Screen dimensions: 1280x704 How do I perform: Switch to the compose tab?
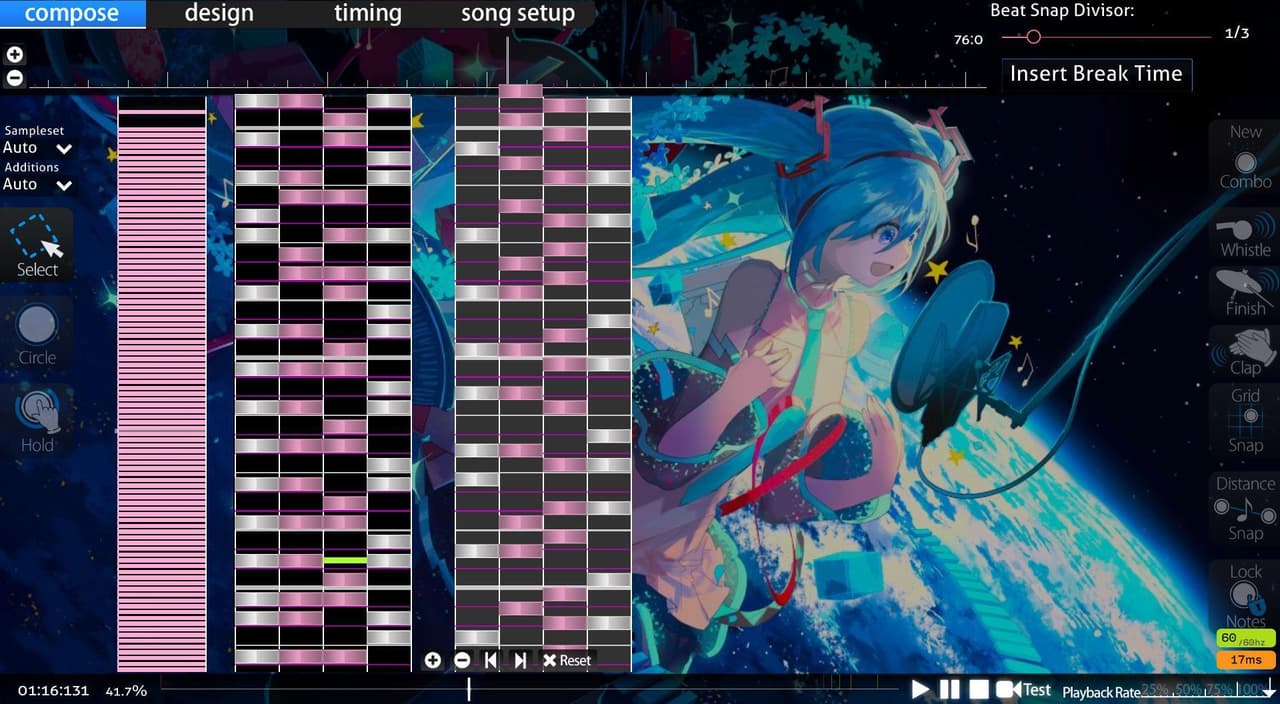coord(72,14)
